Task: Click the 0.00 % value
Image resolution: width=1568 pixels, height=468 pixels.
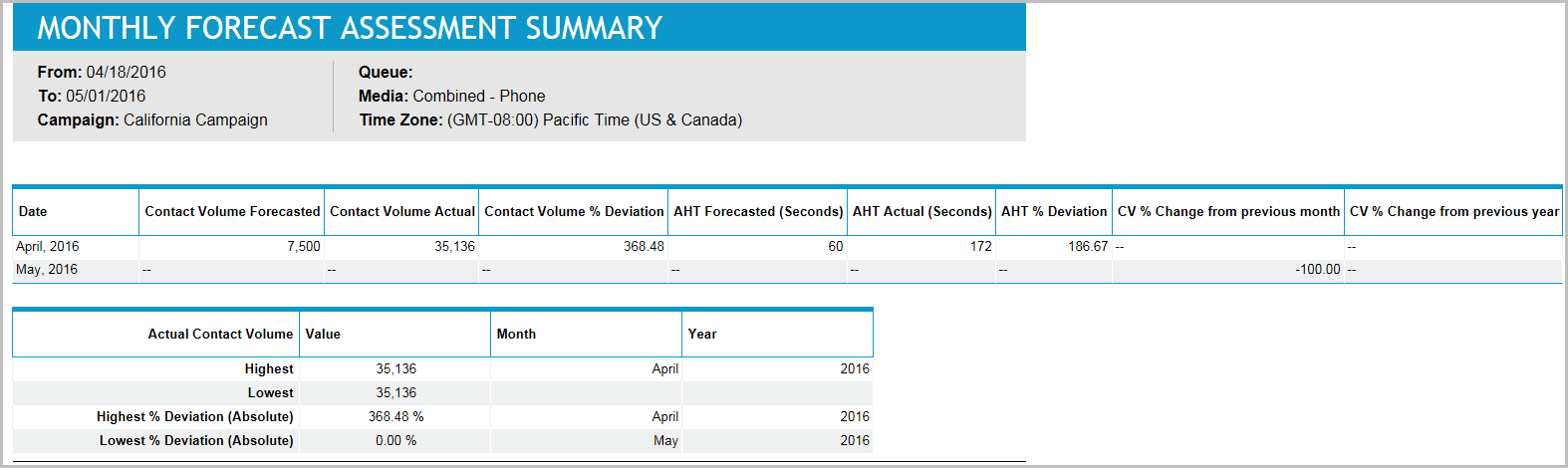Action: (x=396, y=440)
